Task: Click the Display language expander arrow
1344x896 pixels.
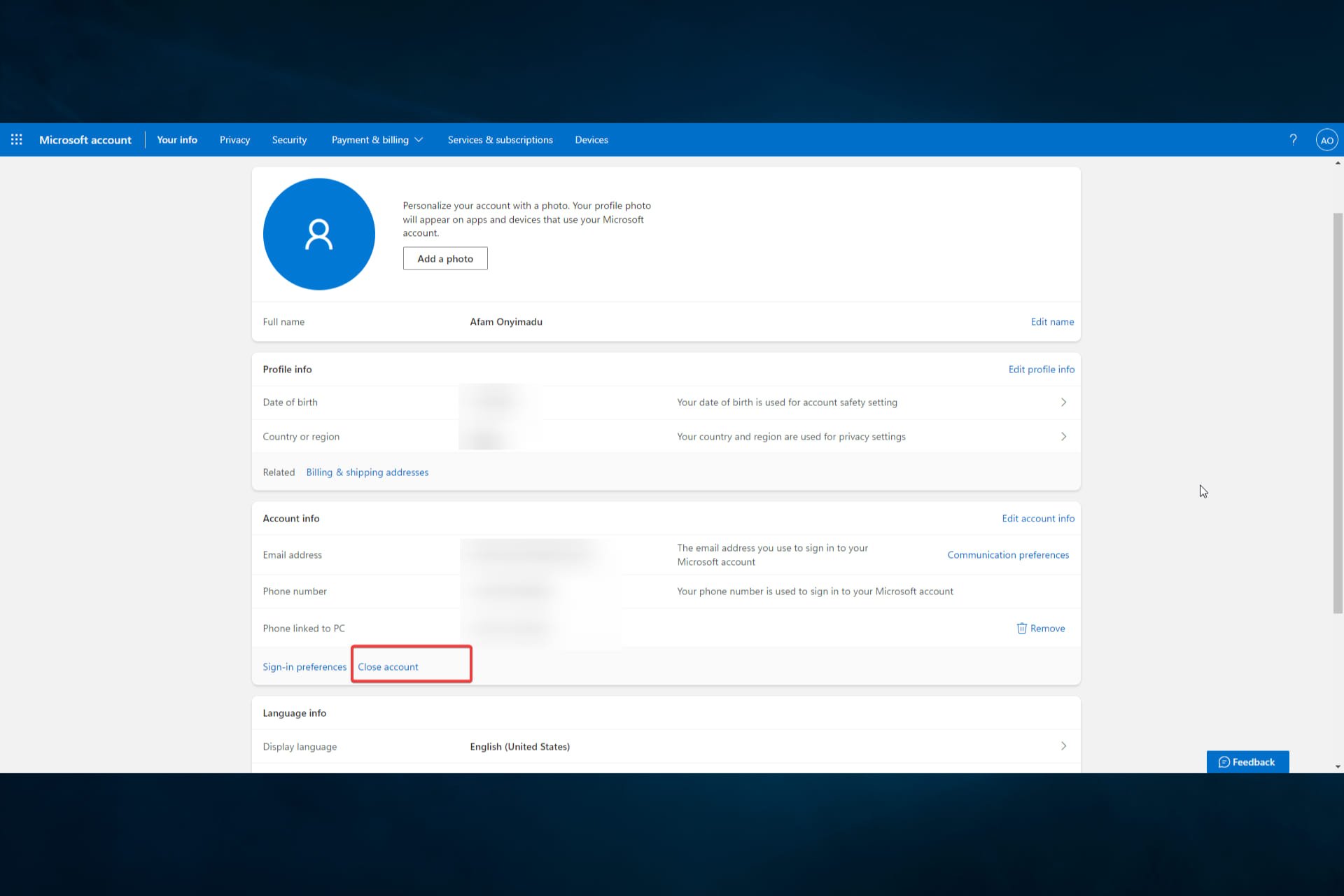Action: (1063, 746)
